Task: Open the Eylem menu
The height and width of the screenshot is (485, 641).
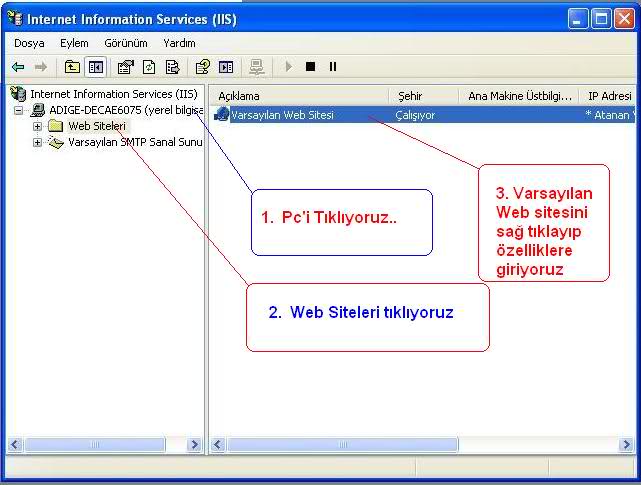Action: 74,43
